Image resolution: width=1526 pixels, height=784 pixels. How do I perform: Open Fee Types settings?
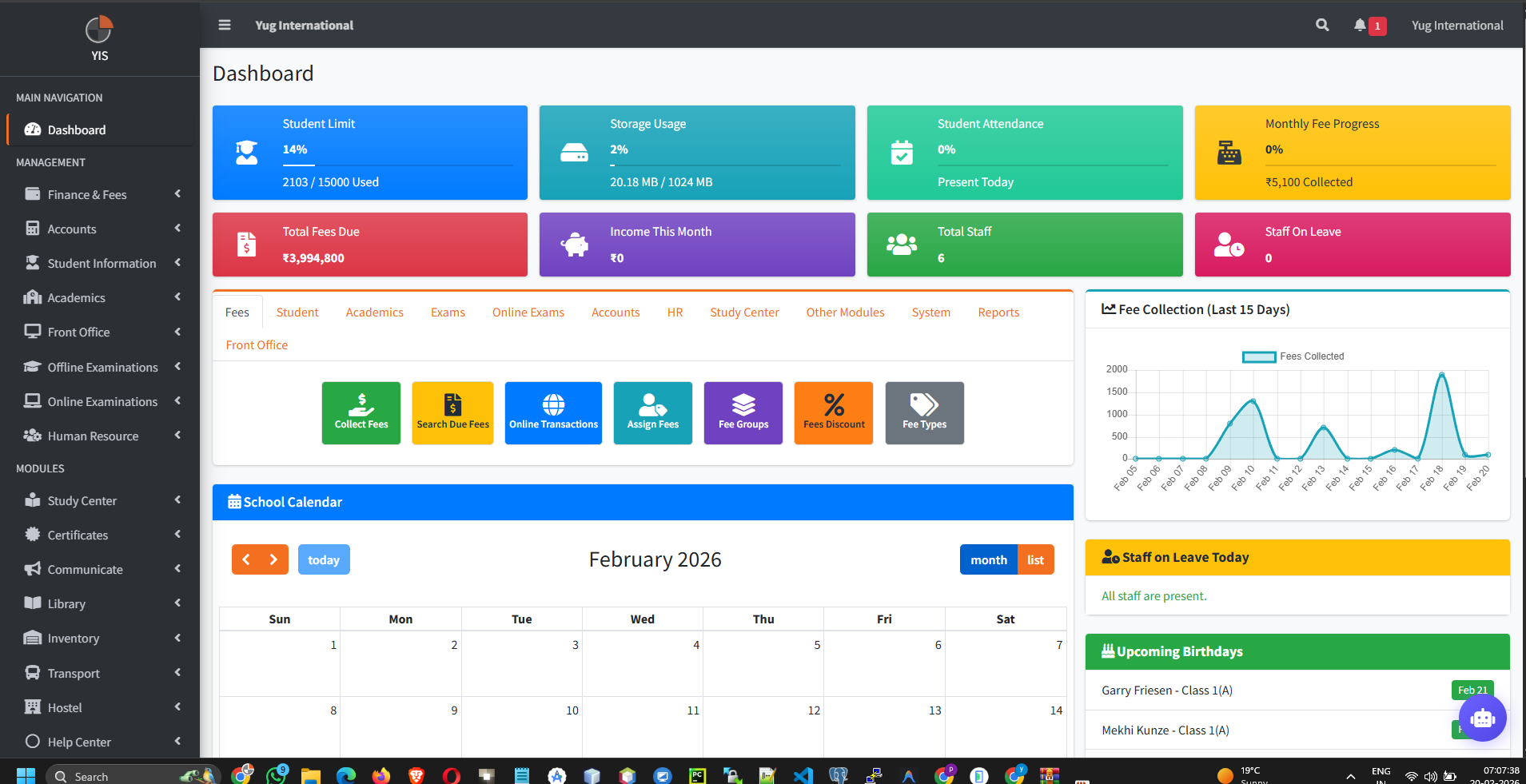[924, 412]
